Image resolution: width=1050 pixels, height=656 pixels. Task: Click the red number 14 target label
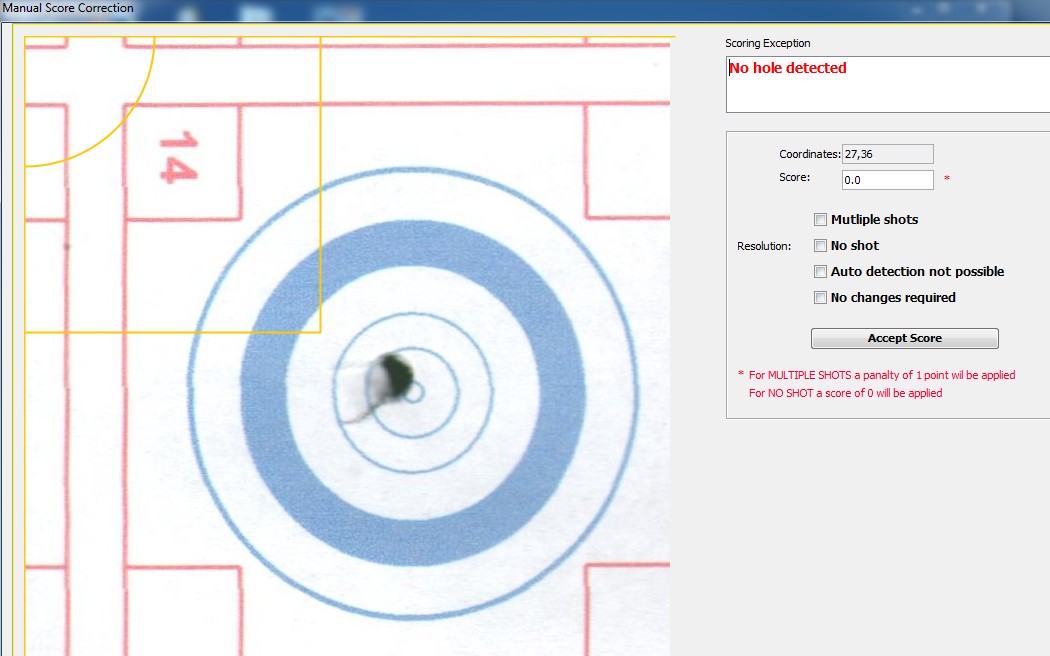[179, 158]
